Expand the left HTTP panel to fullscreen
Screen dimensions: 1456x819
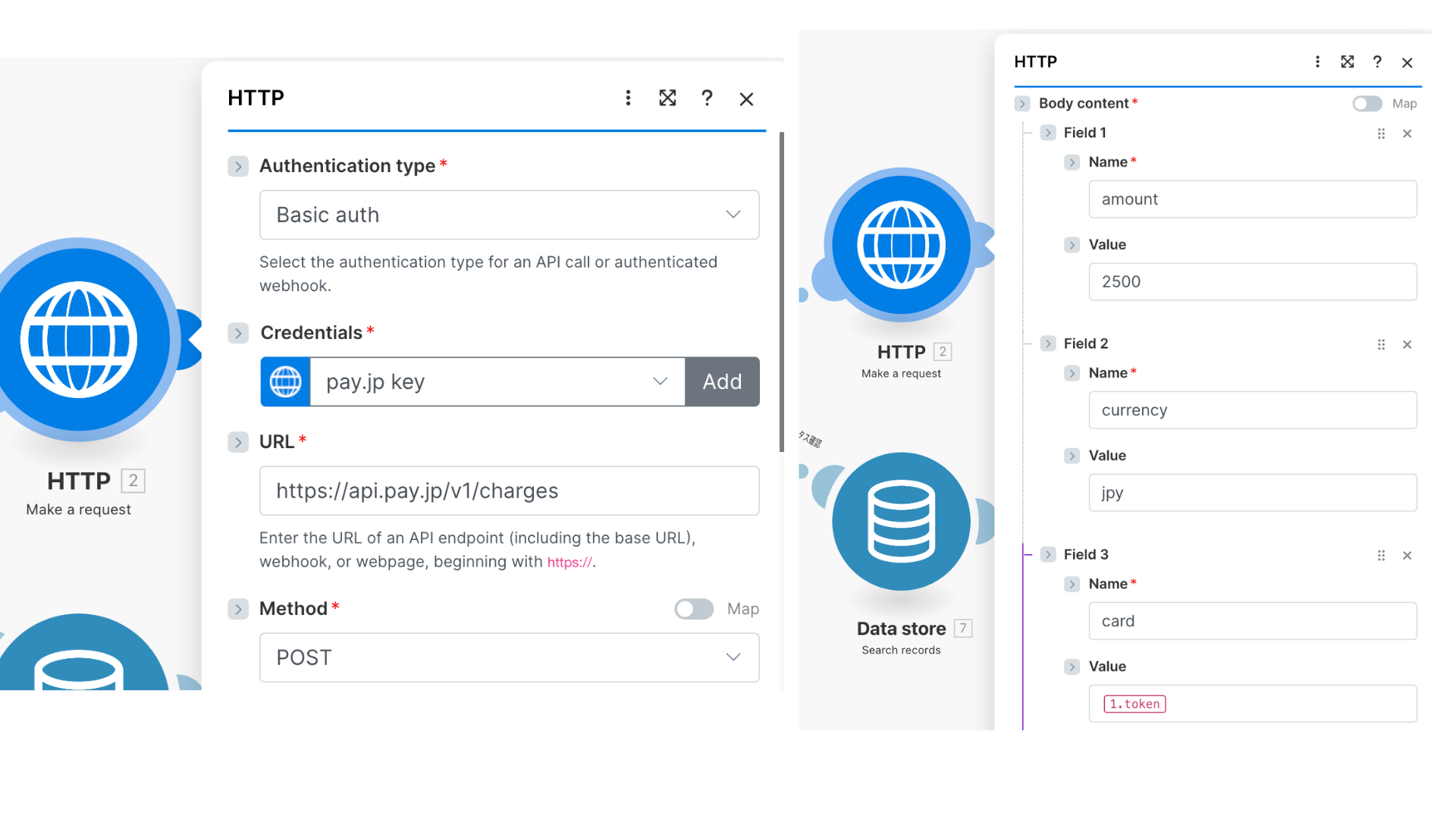click(x=667, y=98)
